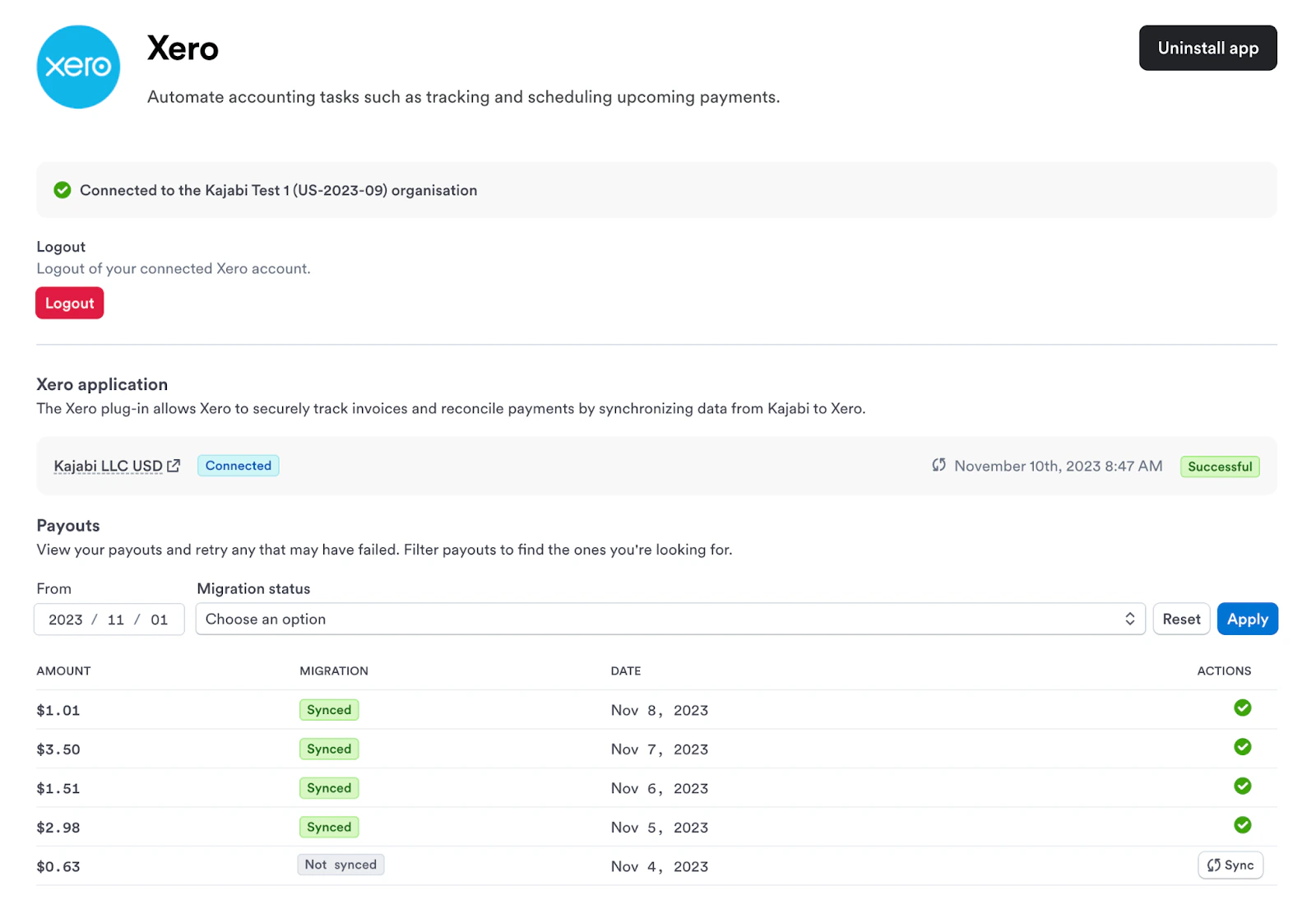Image resolution: width=1316 pixels, height=900 pixels.
Task: Click the stepper chevrons on Choose an option
Action: (x=1130, y=619)
